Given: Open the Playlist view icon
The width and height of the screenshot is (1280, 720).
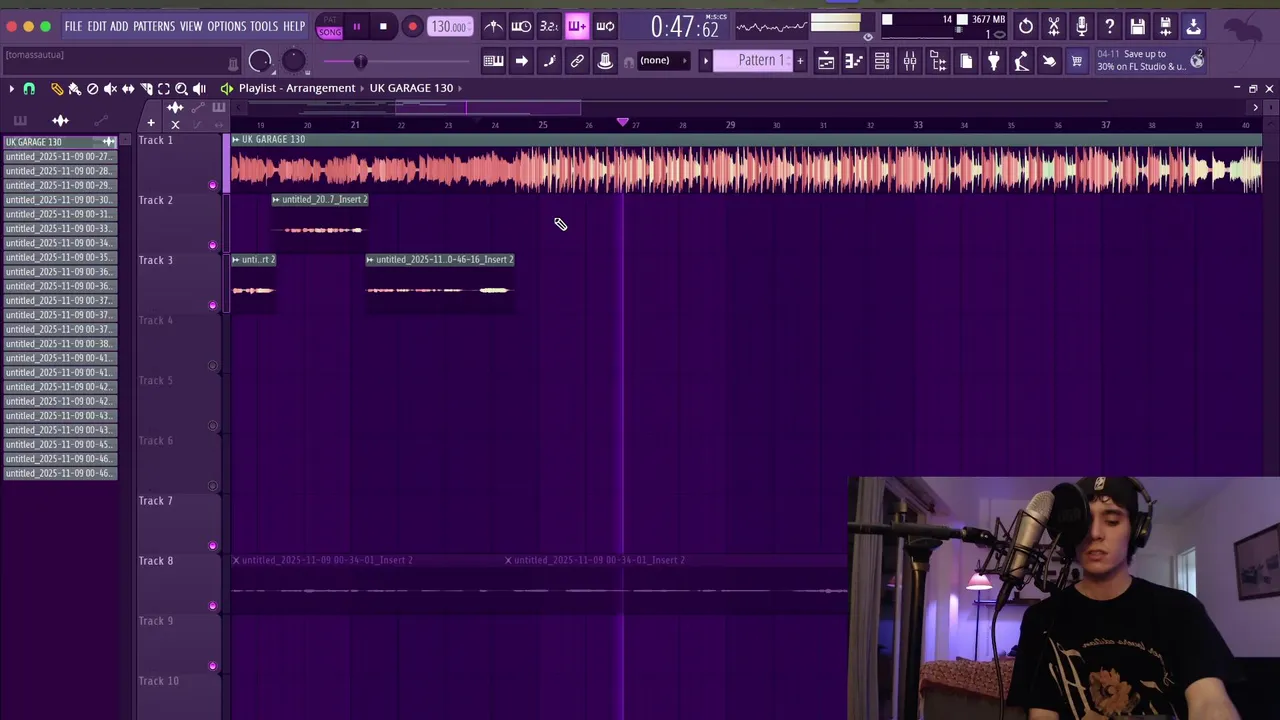Looking at the screenshot, I should [x=826, y=62].
